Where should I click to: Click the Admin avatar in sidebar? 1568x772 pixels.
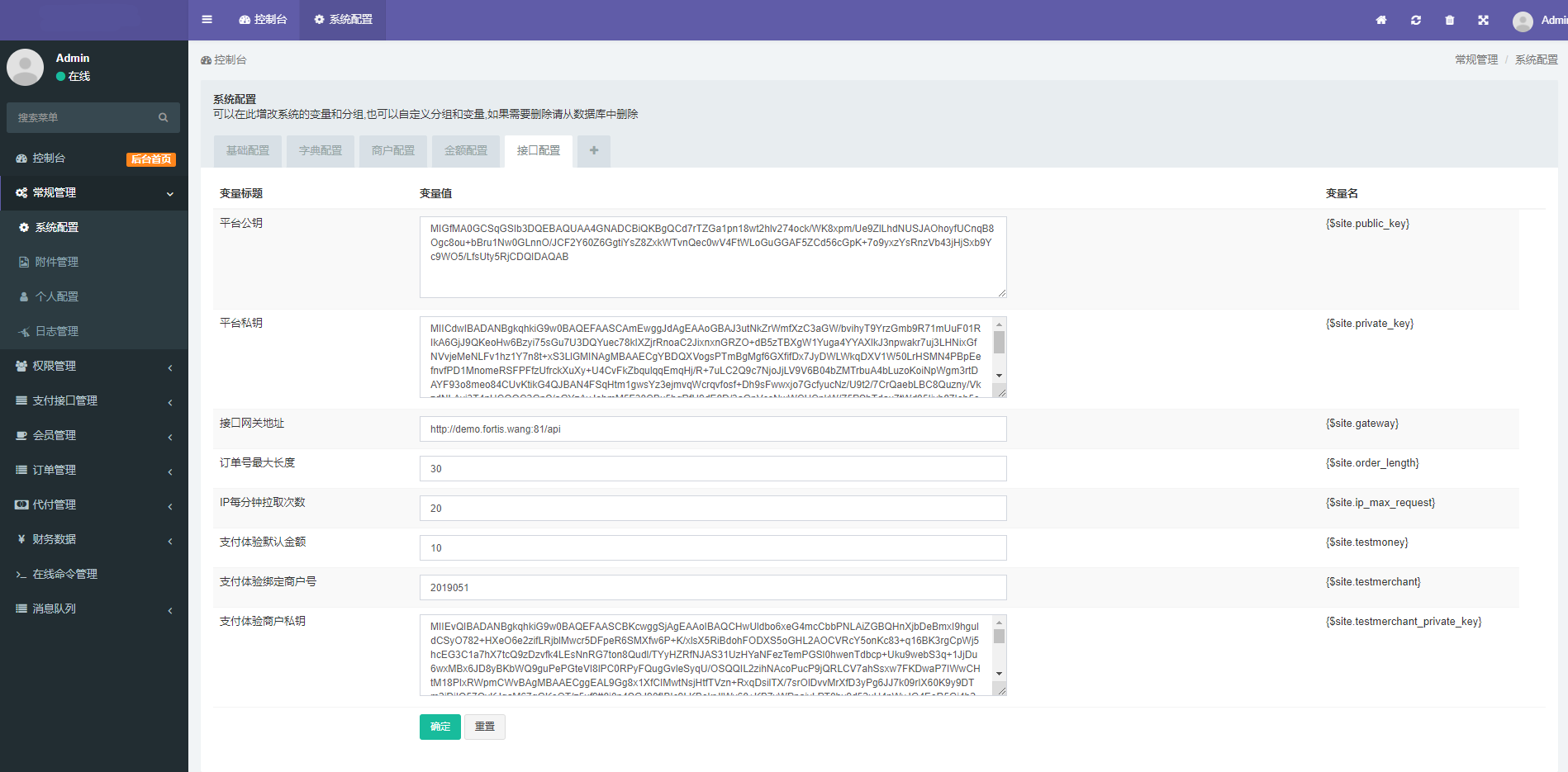(25, 67)
